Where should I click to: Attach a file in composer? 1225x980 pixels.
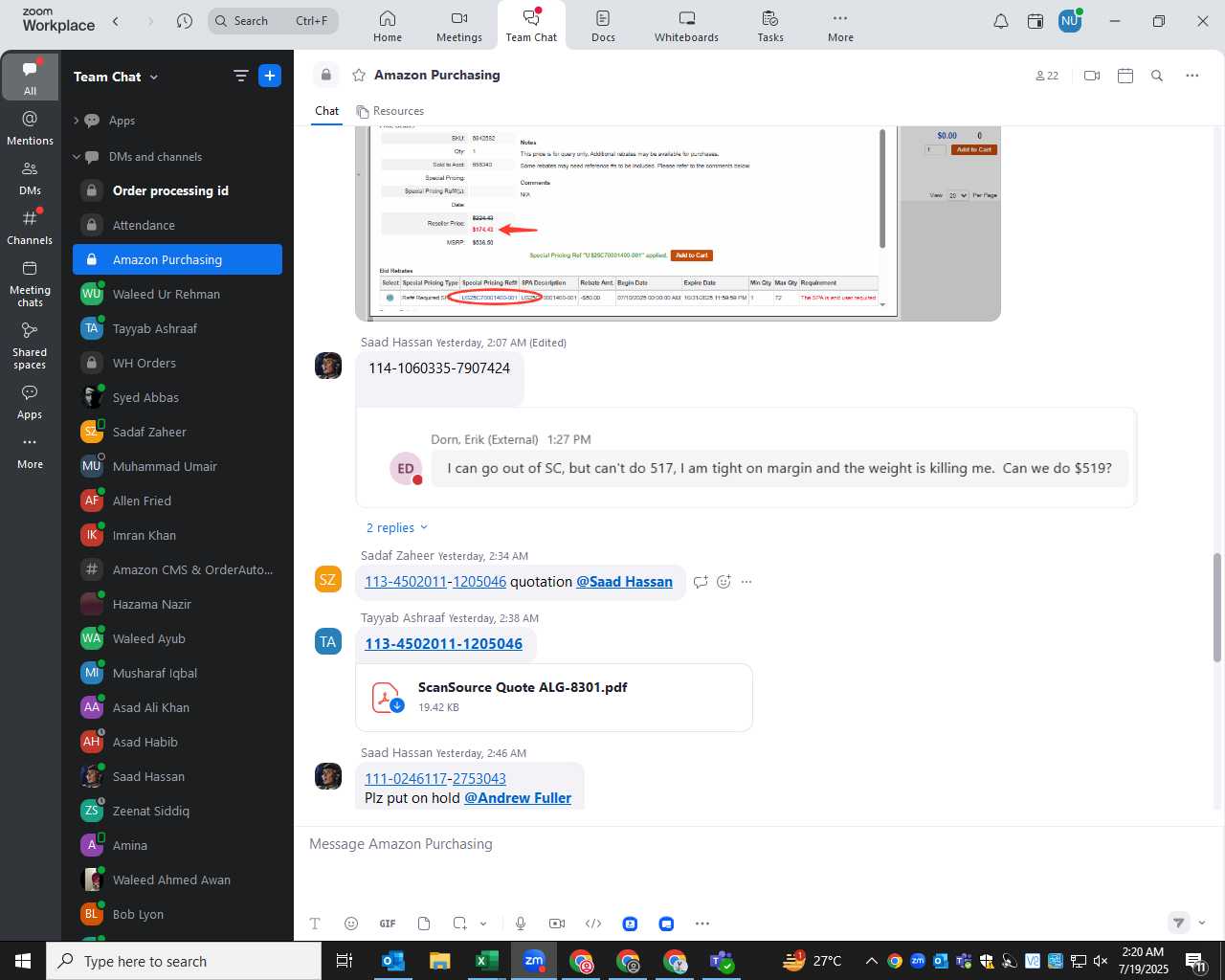(424, 924)
